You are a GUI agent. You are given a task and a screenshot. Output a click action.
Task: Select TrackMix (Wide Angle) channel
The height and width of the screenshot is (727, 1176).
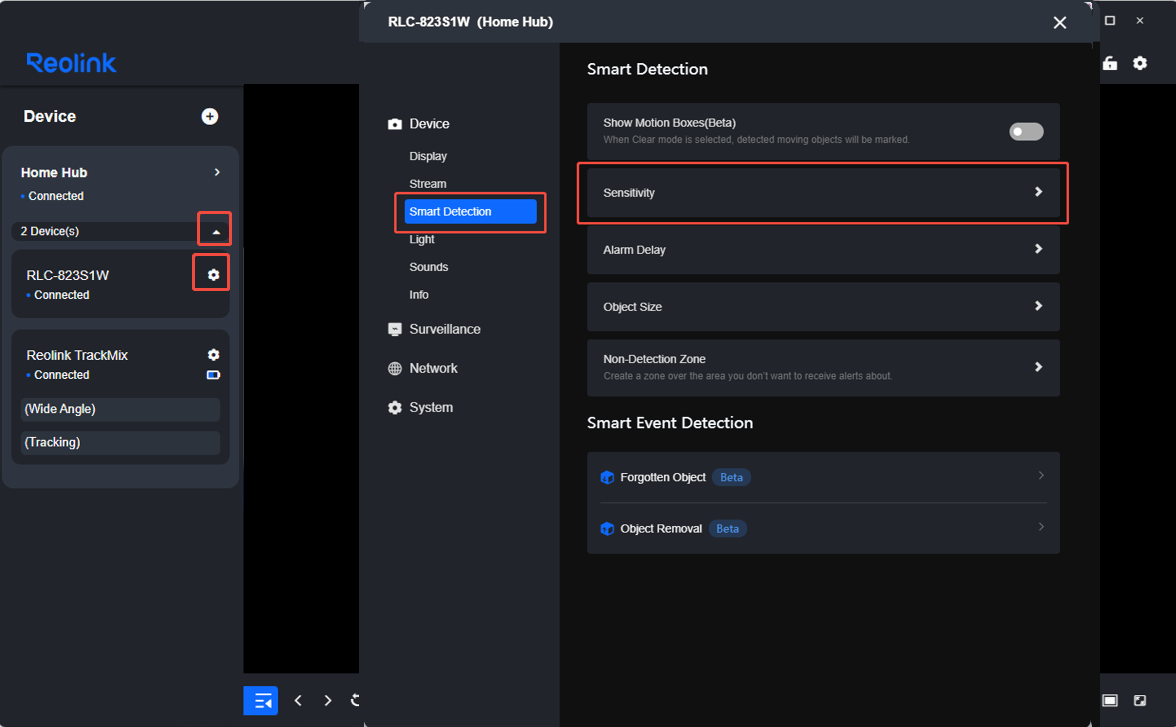120,410
